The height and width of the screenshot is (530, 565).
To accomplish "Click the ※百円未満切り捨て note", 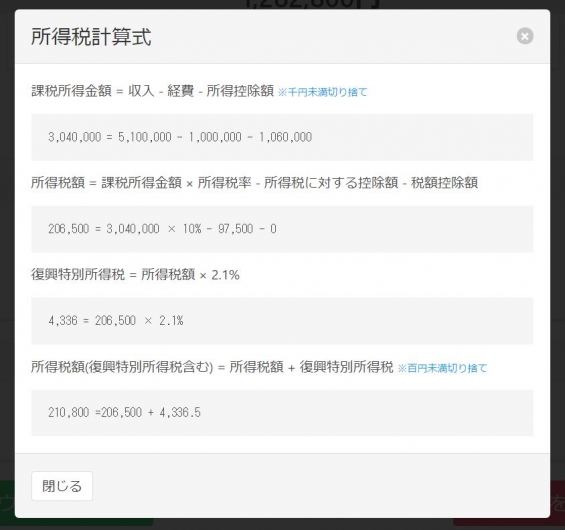I will [442, 368].
